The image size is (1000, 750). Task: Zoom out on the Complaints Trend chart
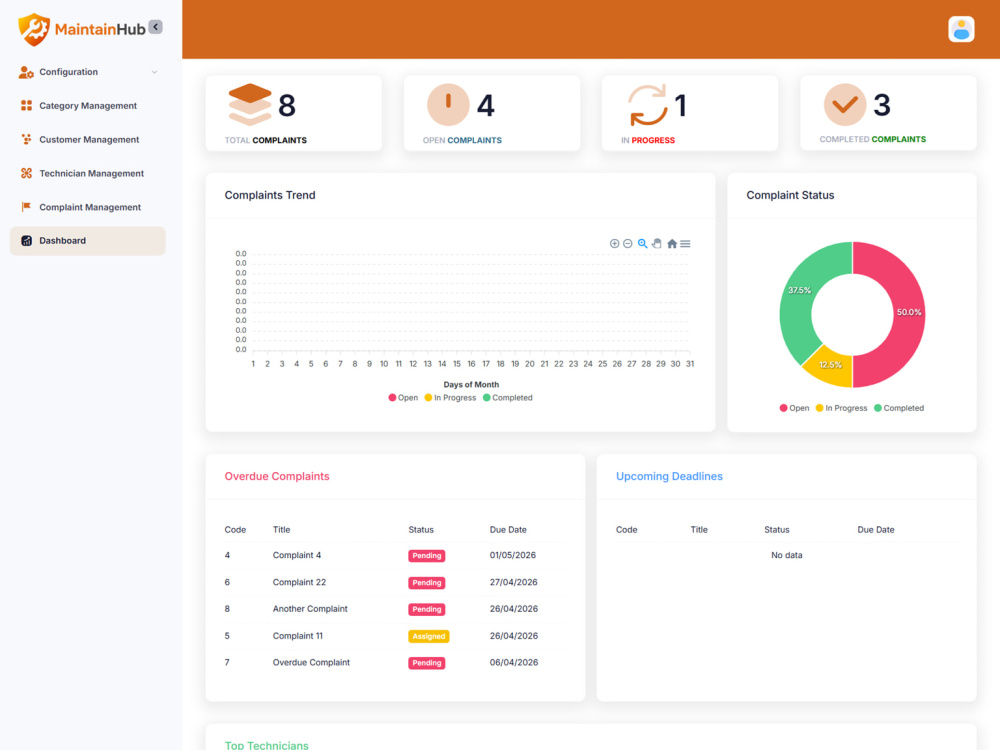[628, 244]
